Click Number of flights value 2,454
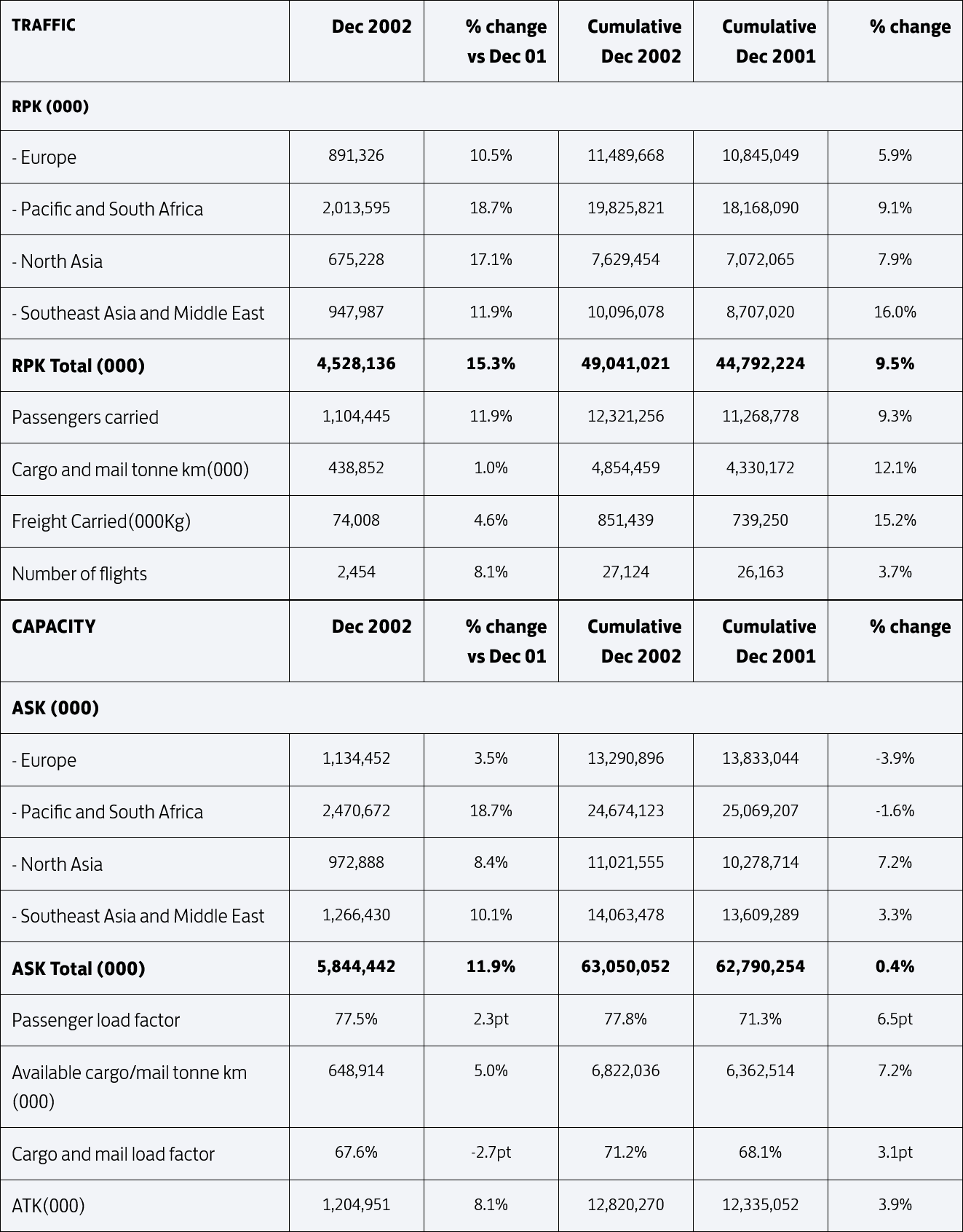Viewport: 963px width, 1232px height. coord(357,572)
